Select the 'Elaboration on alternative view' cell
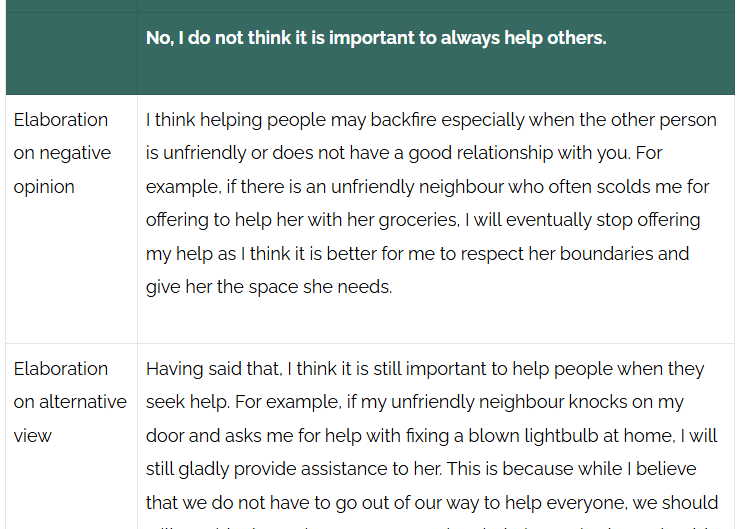 72,437
